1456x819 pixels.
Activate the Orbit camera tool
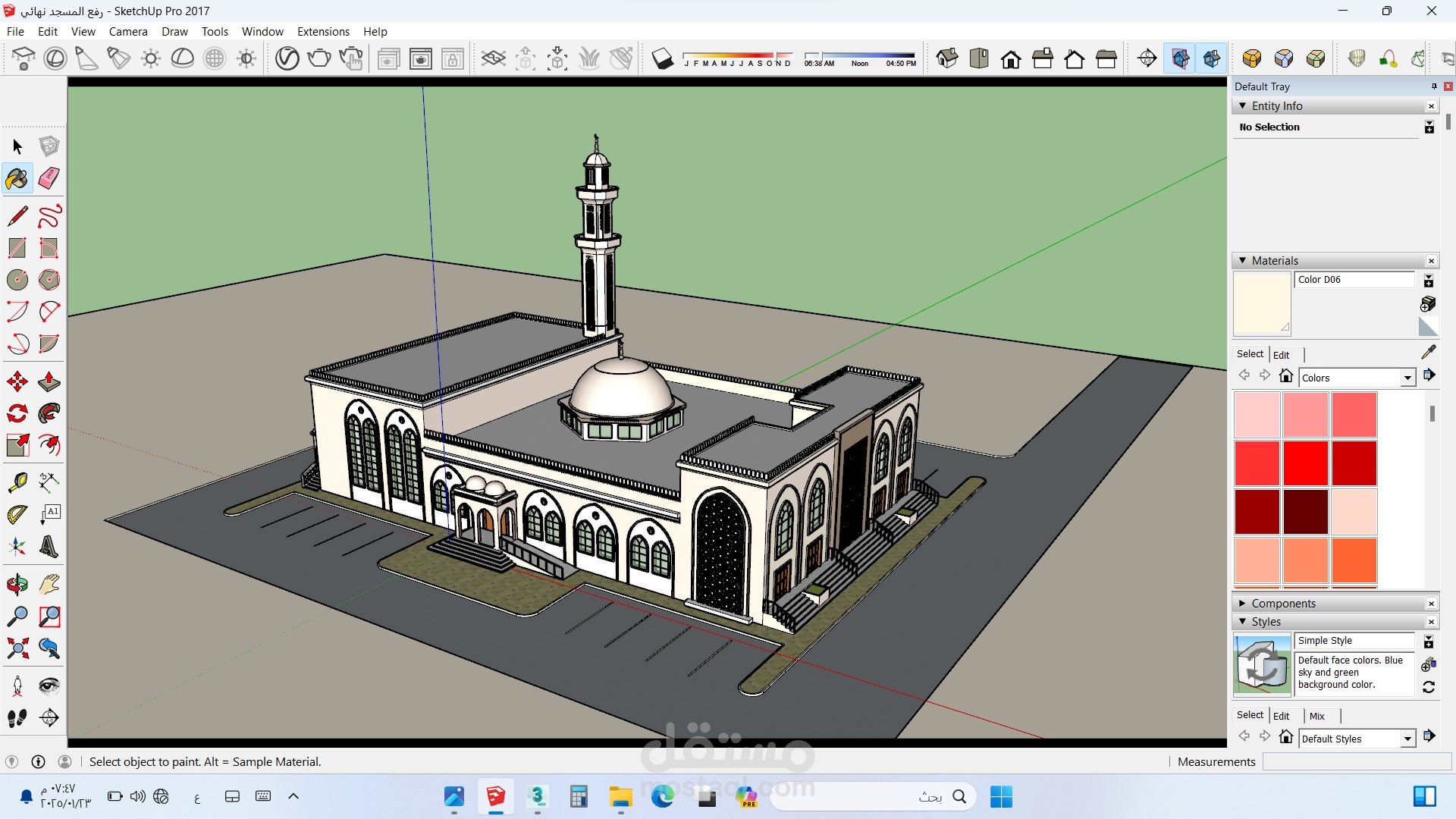17,585
